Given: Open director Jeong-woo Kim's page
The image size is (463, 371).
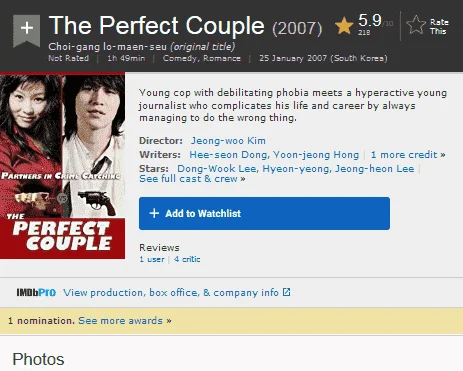Looking at the screenshot, I should click(228, 141).
